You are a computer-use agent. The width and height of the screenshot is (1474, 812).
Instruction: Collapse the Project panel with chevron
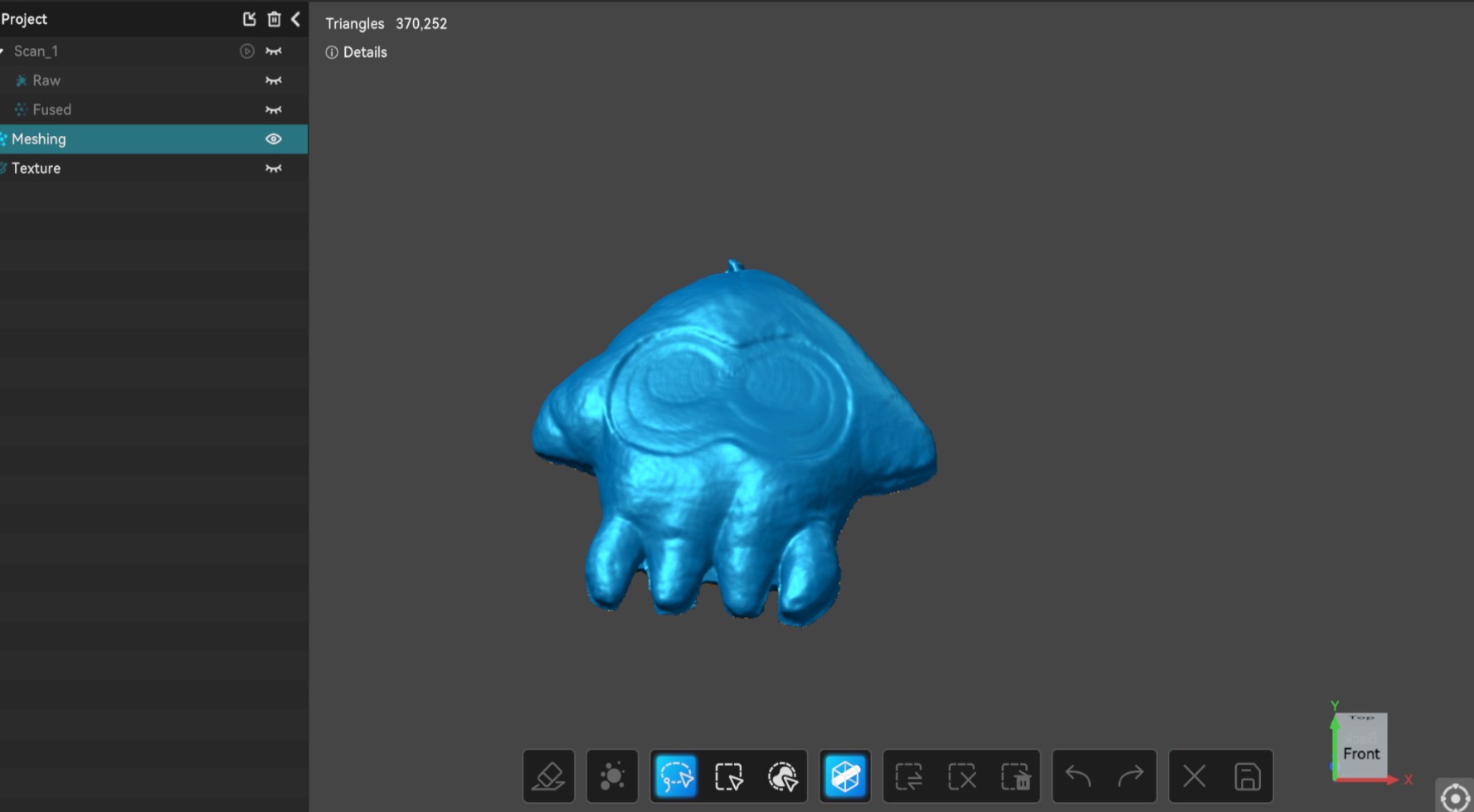click(x=295, y=19)
